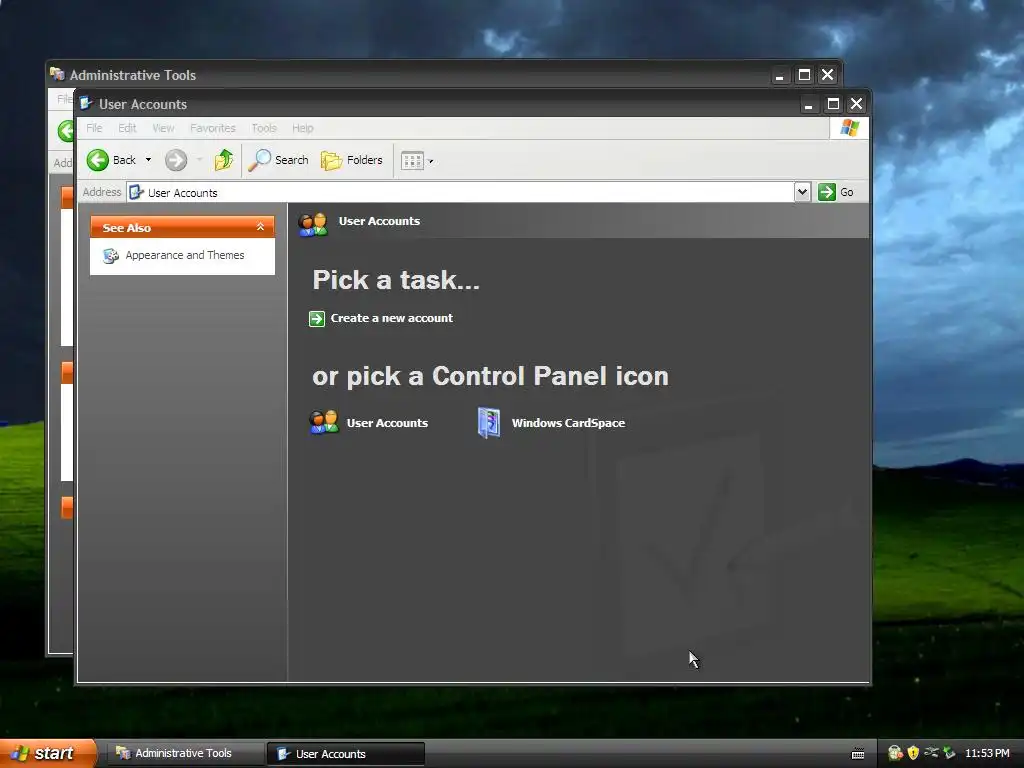Open the File menu
Viewport: 1024px width, 768px height.
coord(94,128)
